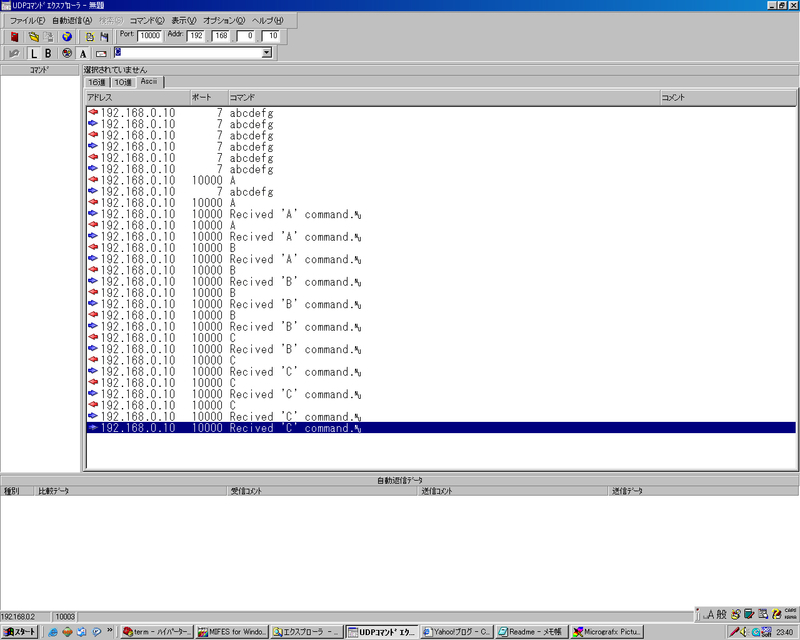Screen dimensions: 800x640
Task: Click the Port field showing 10000
Action: click(x=149, y=36)
